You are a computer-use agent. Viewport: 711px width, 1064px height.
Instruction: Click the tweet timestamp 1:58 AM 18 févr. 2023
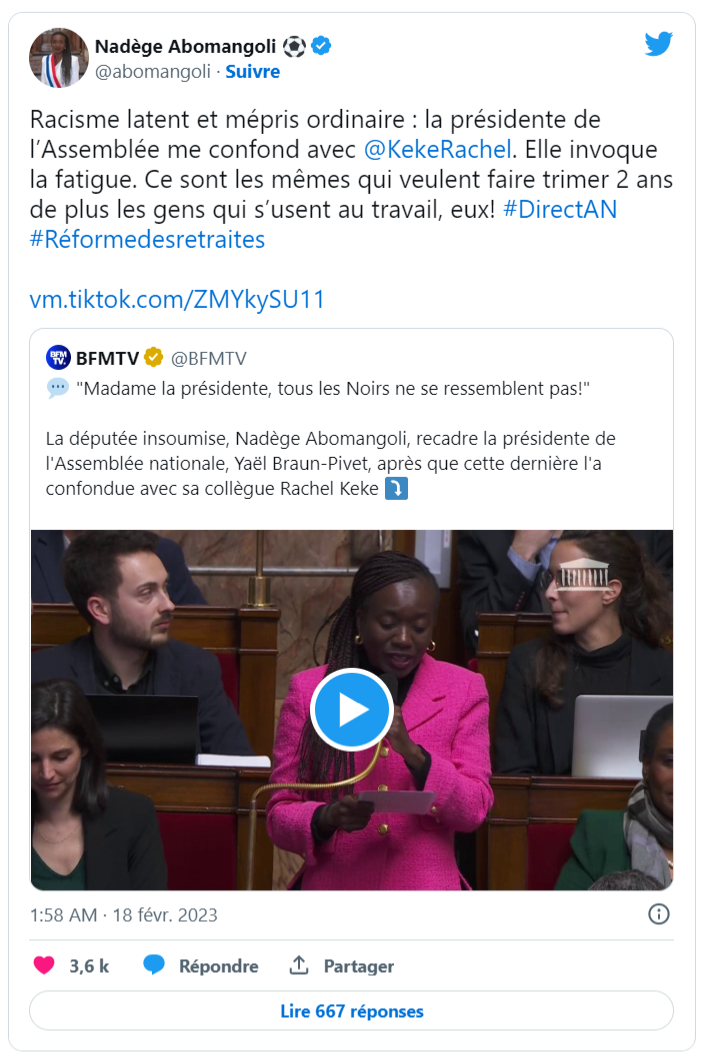tap(123, 915)
